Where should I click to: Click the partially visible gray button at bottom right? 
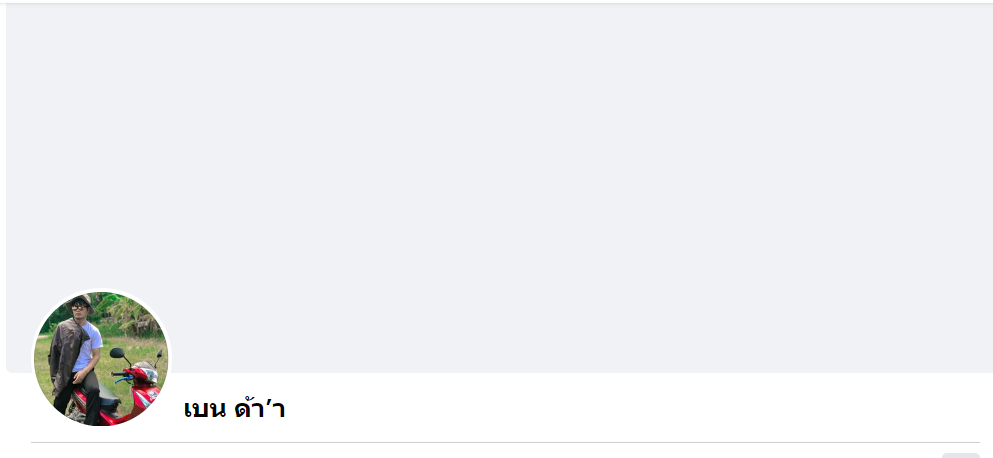960,455
